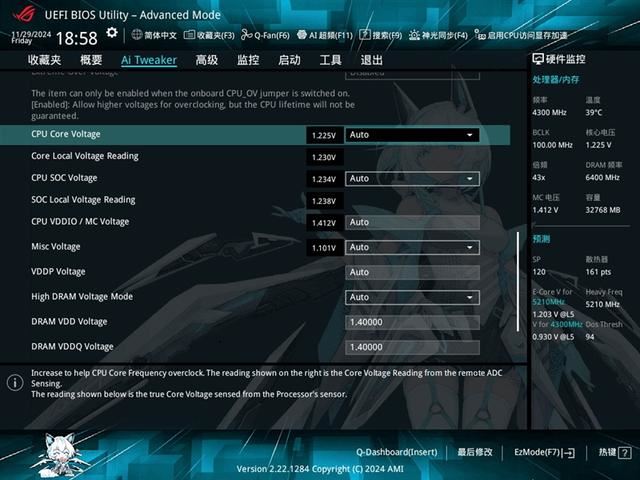640x480 pixels.
Task: Click the EzMode(F7) switch arrow icon
Action: click(569, 452)
